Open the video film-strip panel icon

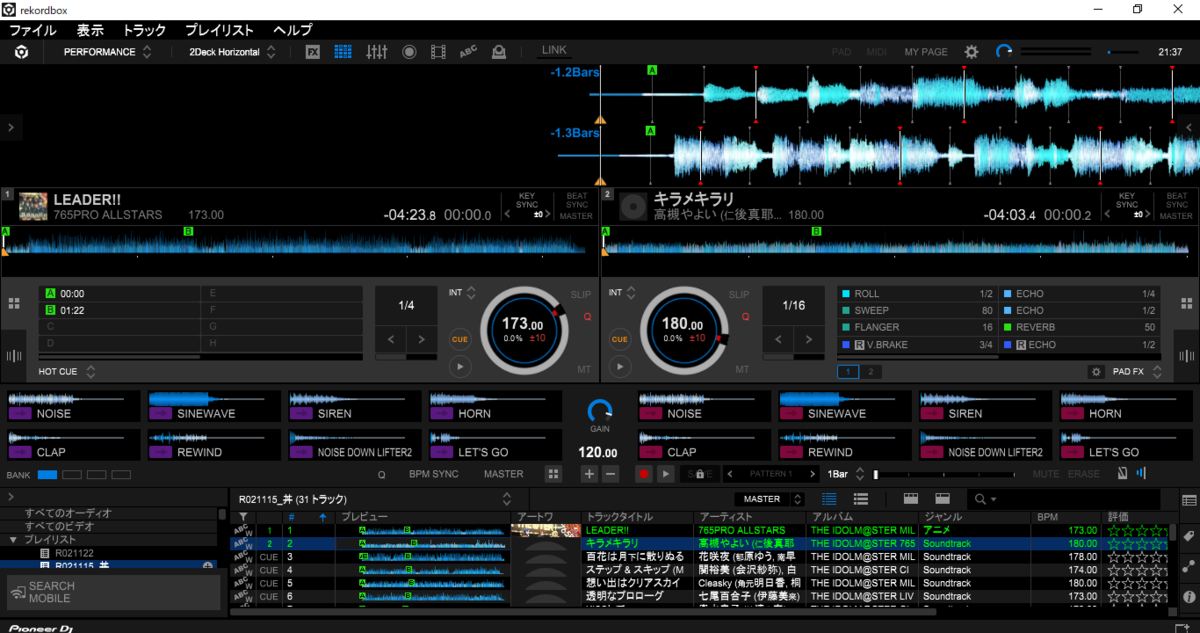[x=438, y=51]
